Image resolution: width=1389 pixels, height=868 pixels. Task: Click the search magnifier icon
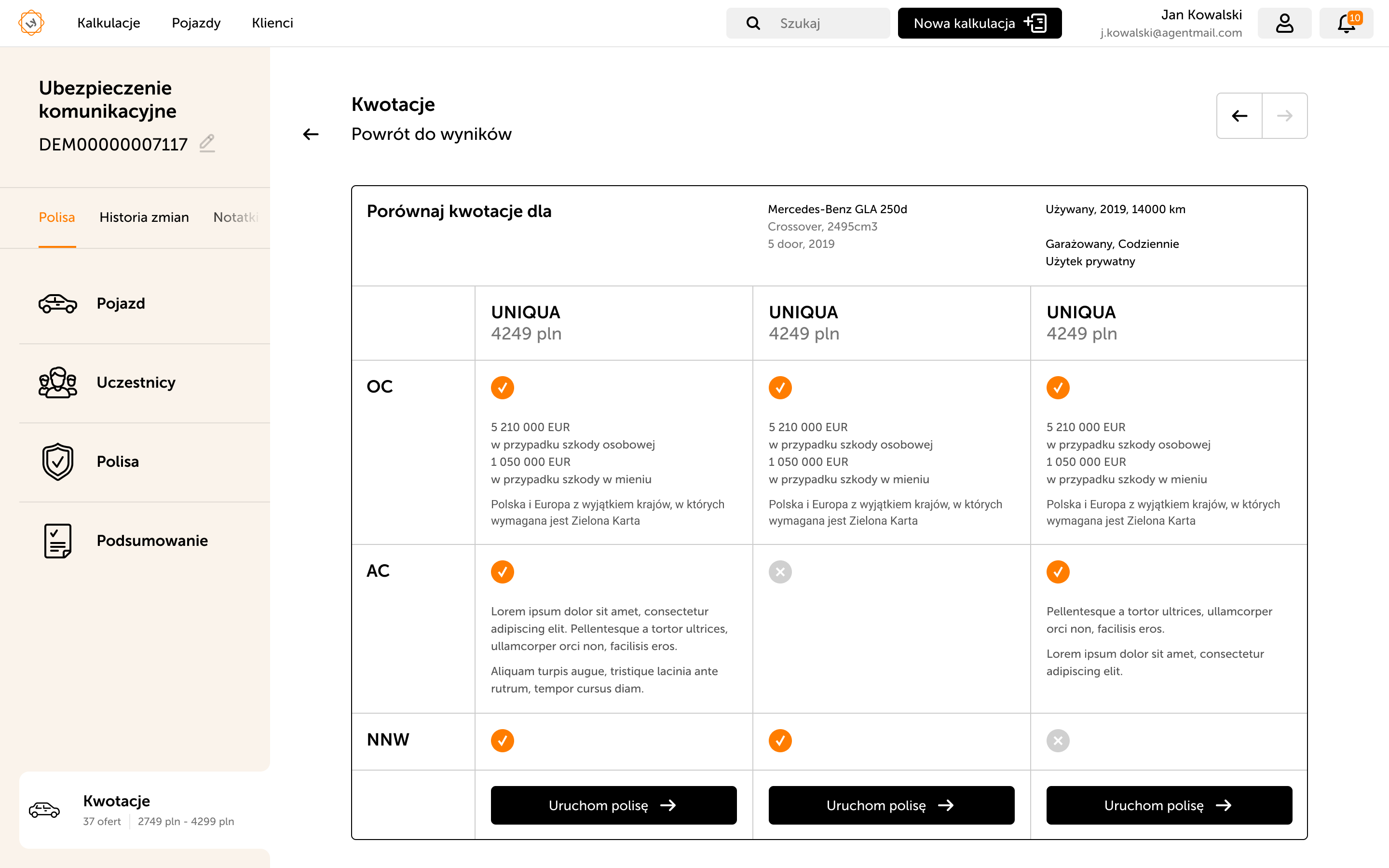753,23
